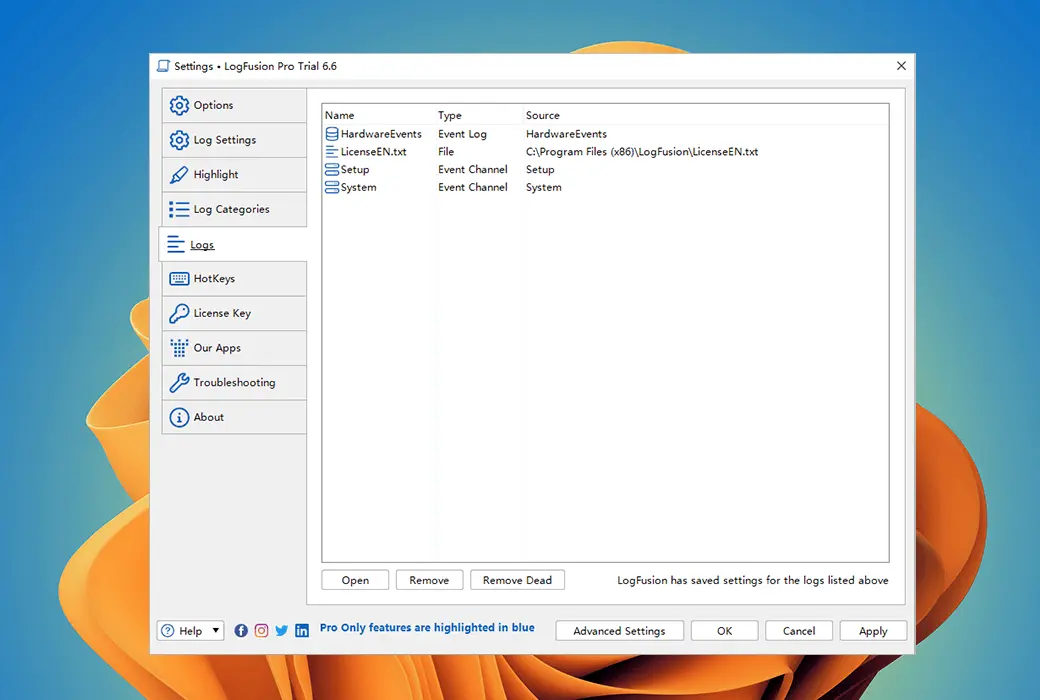Click the Pro Only features blue text
The width and height of the screenshot is (1040, 700).
coord(427,628)
